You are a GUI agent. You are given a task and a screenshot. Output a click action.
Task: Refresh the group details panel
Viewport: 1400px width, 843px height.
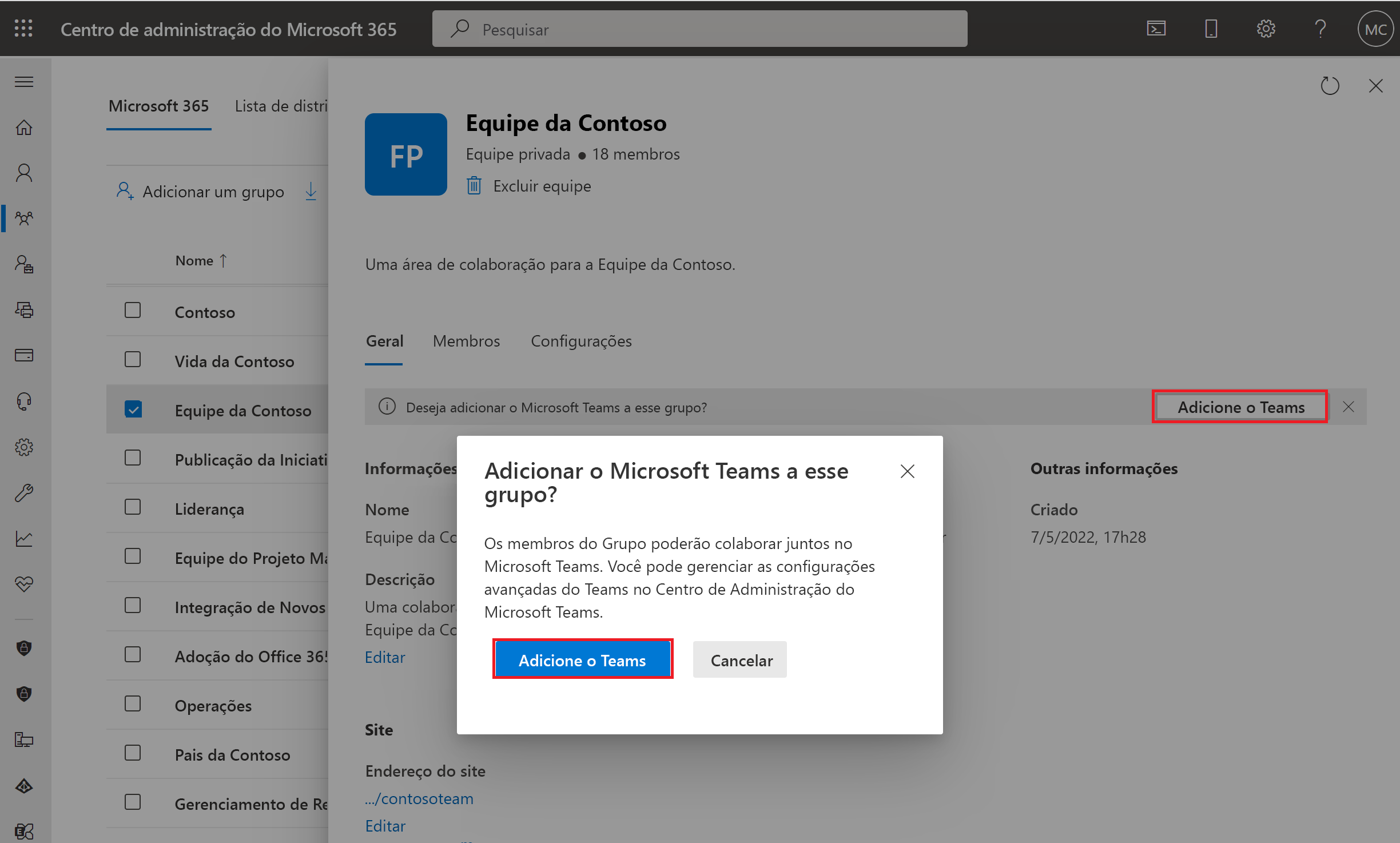coord(1330,86)
